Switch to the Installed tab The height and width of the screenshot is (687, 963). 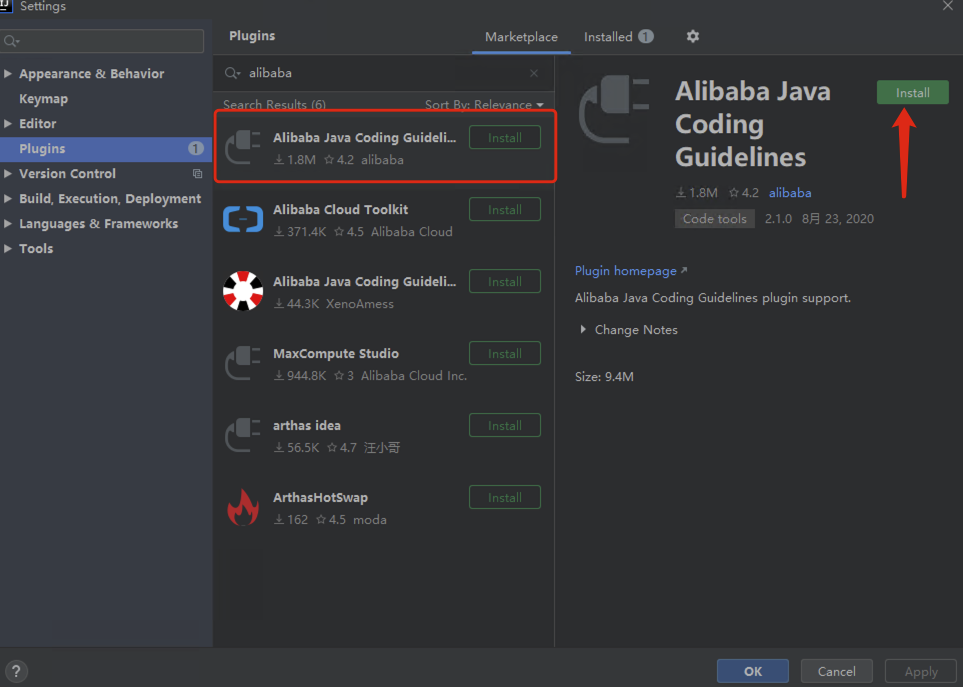point(618,37)
